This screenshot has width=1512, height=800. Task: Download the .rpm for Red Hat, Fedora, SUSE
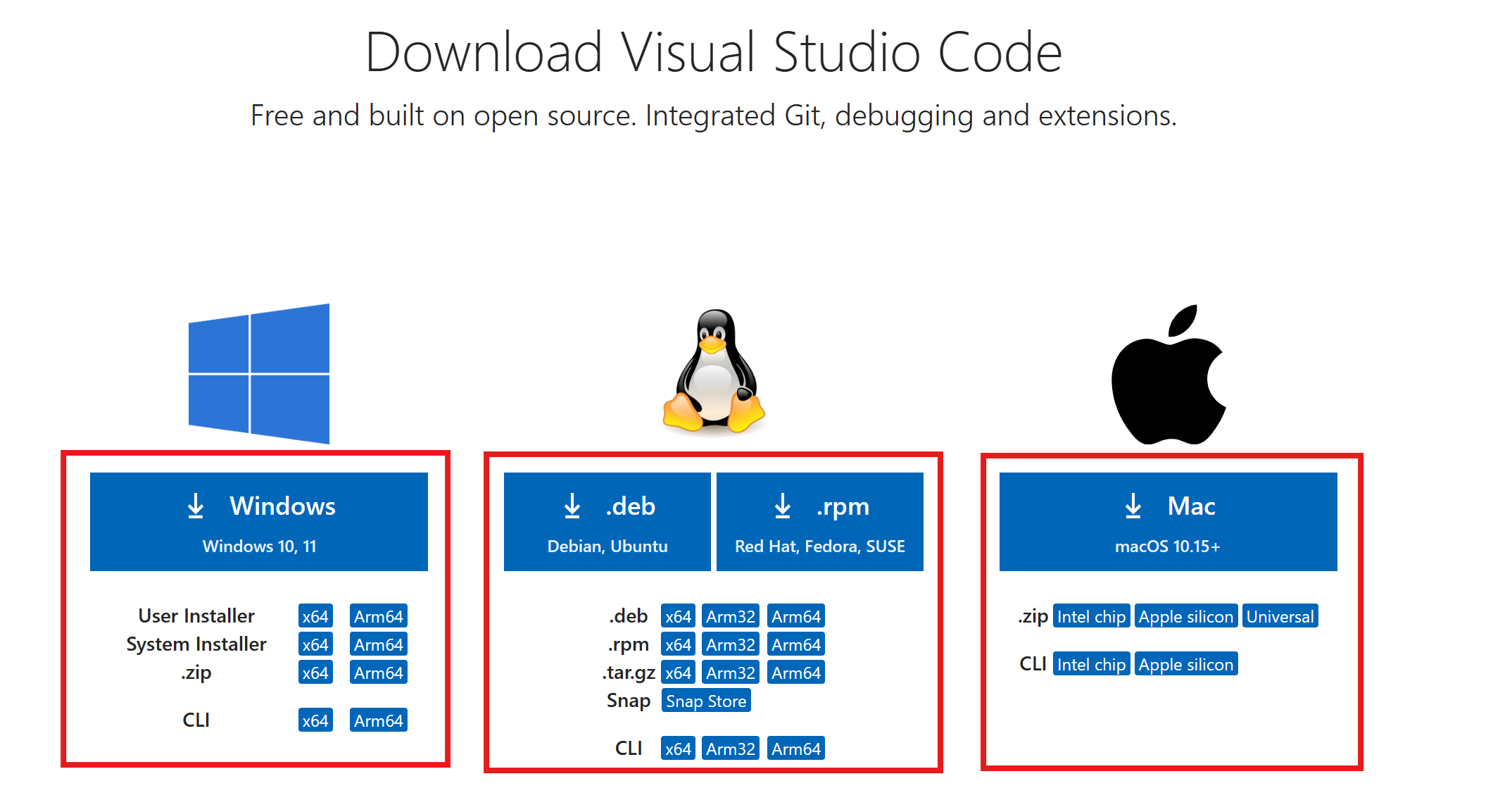point(819,522)
